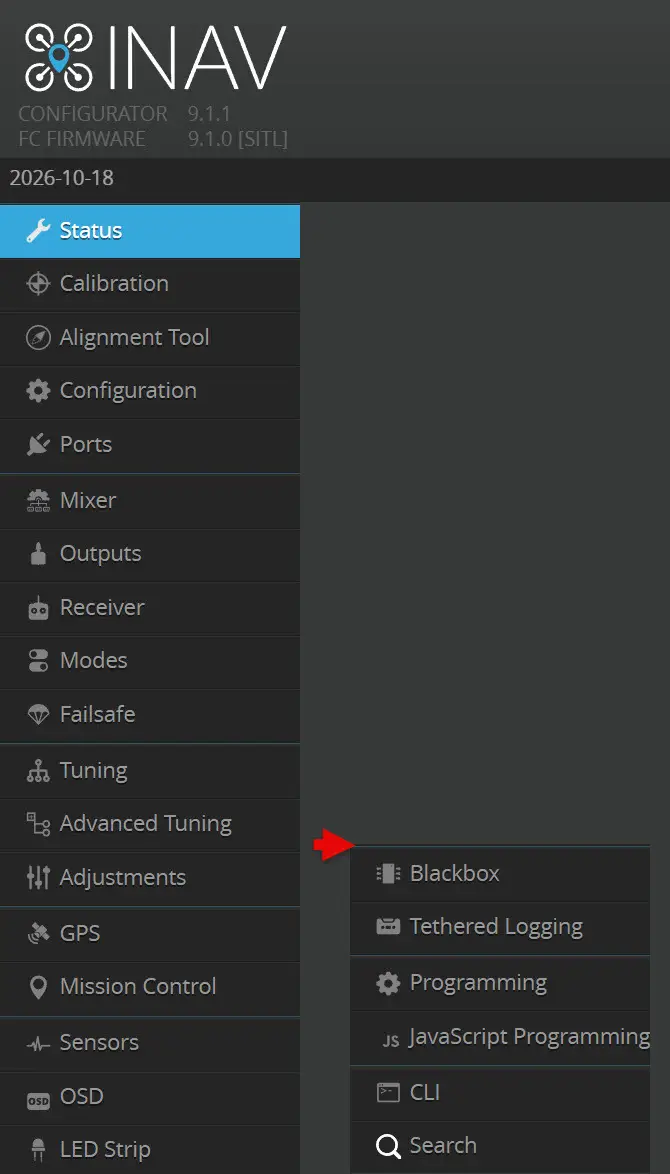Click the Outputs motor icon

click(x=37, y=554)
